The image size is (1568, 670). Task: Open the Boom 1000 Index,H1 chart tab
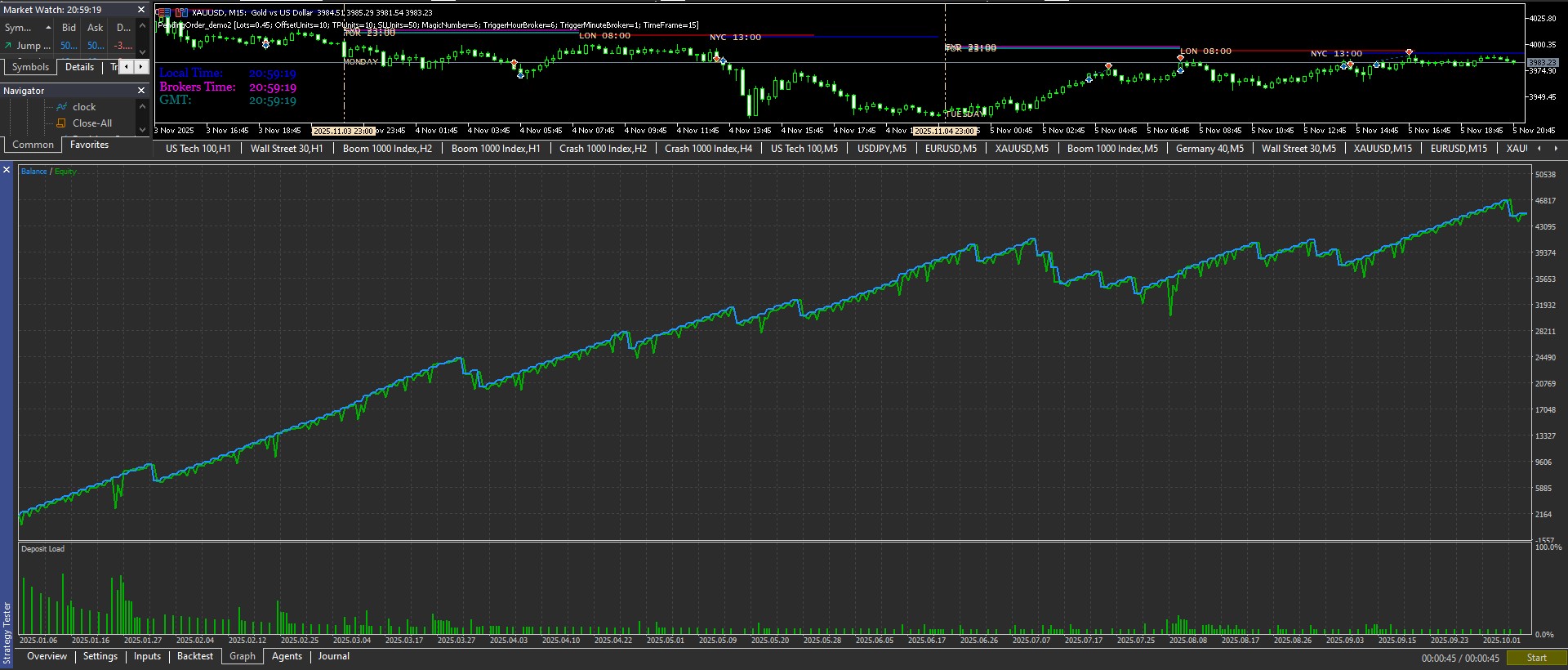[496, 149]
